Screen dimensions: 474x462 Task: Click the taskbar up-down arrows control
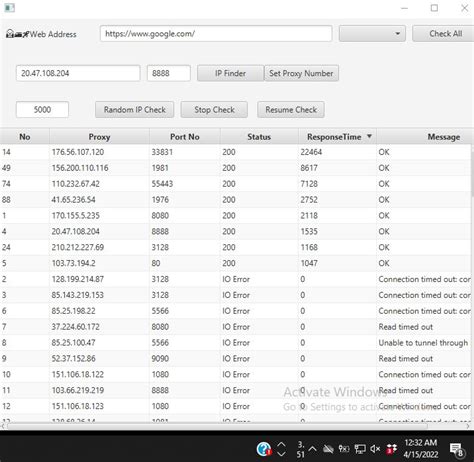click(x=281, y=449)
